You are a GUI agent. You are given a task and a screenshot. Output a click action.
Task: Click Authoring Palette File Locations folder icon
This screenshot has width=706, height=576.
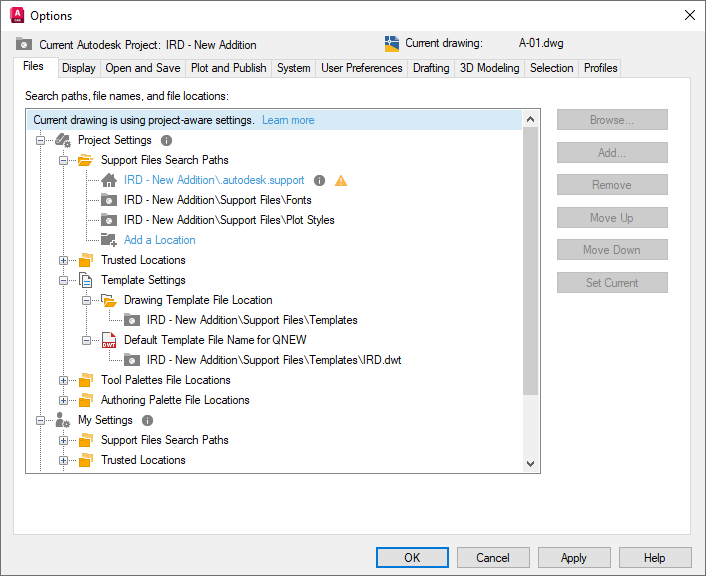86,400
